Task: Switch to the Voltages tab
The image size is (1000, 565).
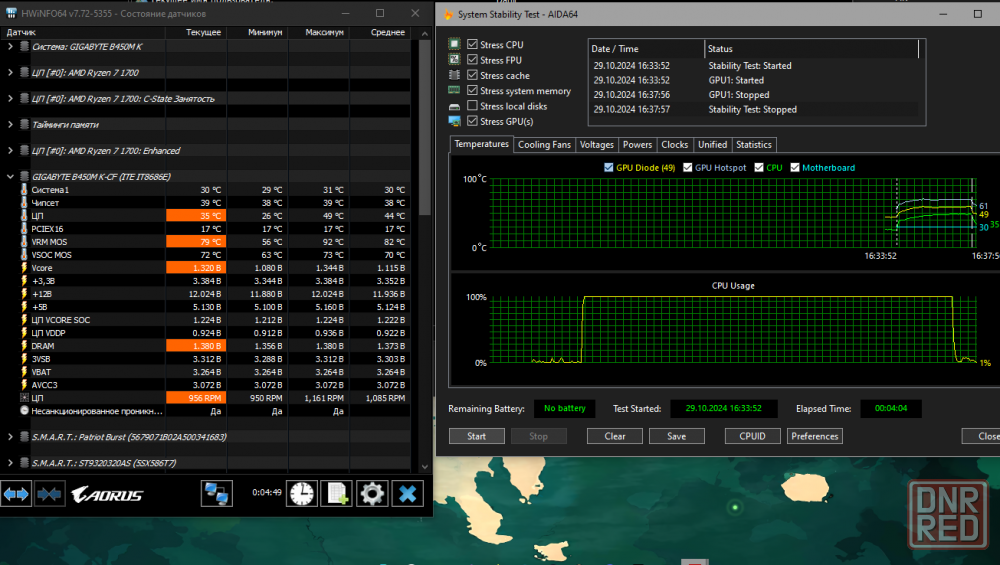Action: (596, 145)
